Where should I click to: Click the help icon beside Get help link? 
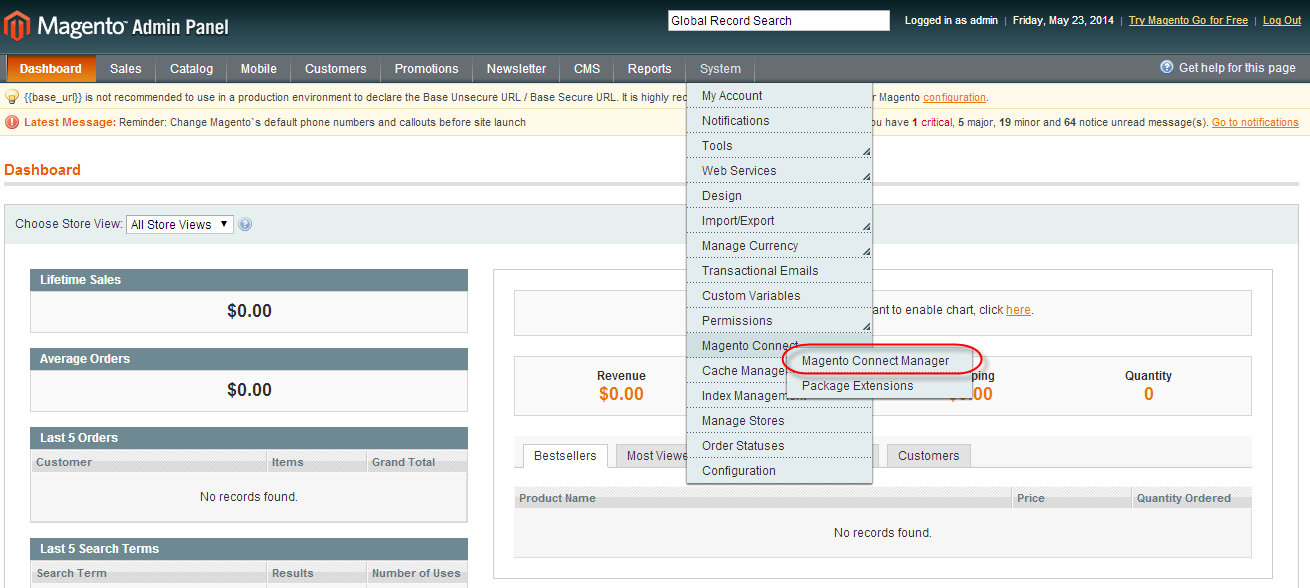point(1166,67)
